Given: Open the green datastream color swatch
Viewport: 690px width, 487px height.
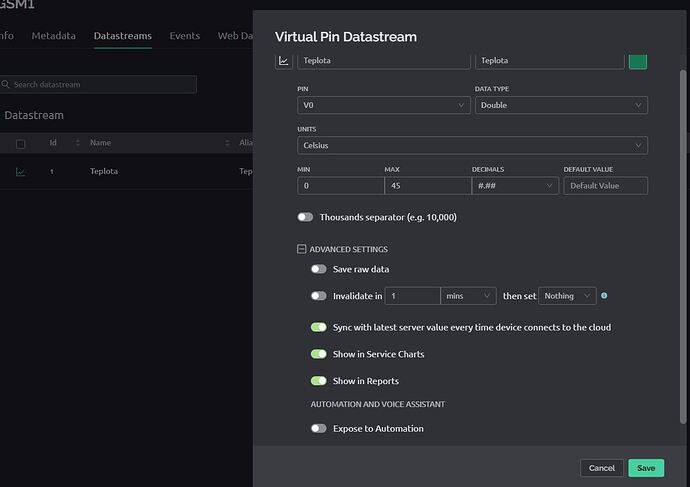Looking at the screenshot, I should [x=637, y=61].
